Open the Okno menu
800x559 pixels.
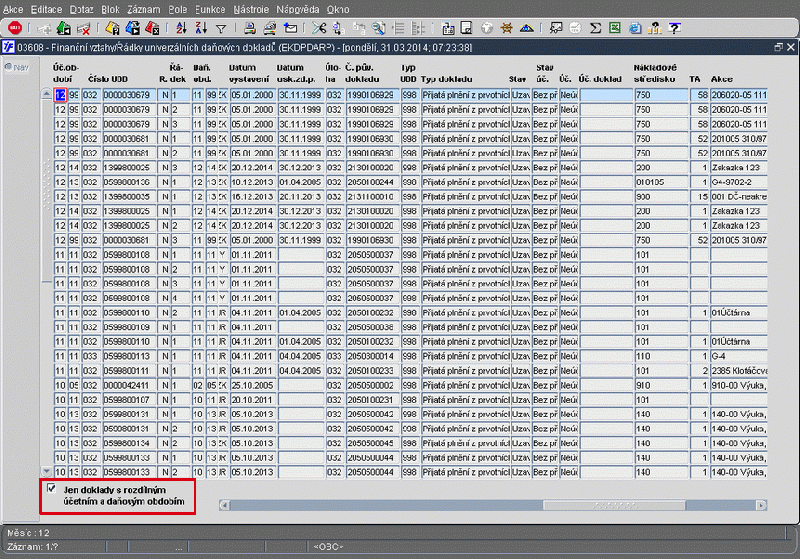tap(338, 9)
